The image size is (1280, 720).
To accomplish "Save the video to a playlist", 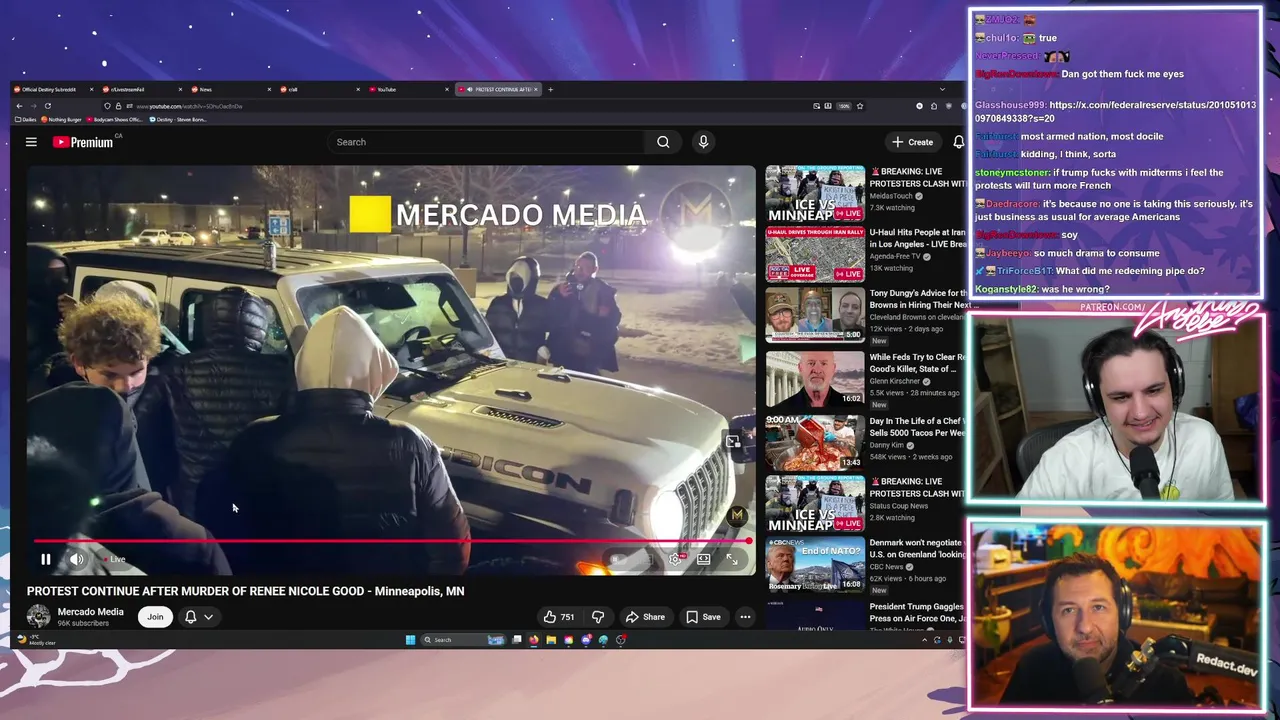I will point(703,617).
